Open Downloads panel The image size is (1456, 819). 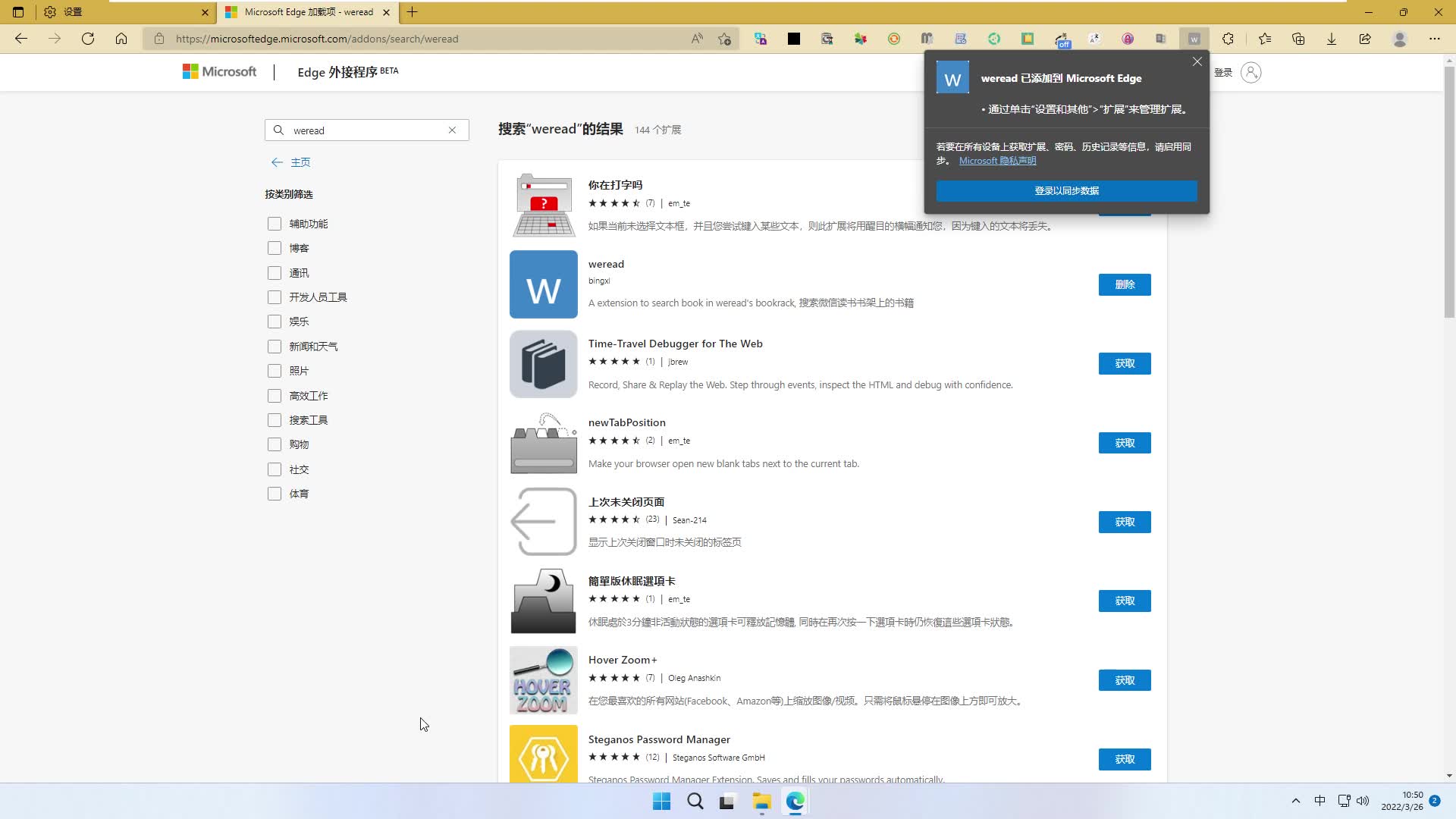click(1332, 39)
